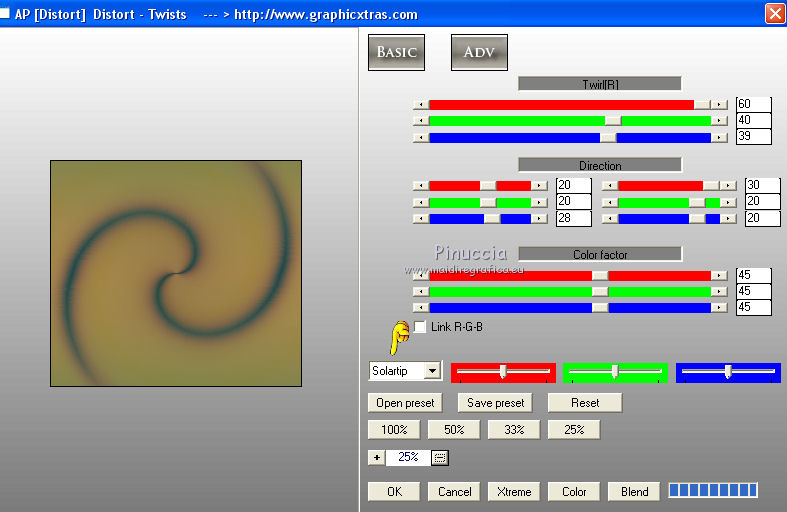The width and height of the screenshot is (787, 512).
Task: Click left arrow of first red Direction slider
Action: (x=421, y=186)
